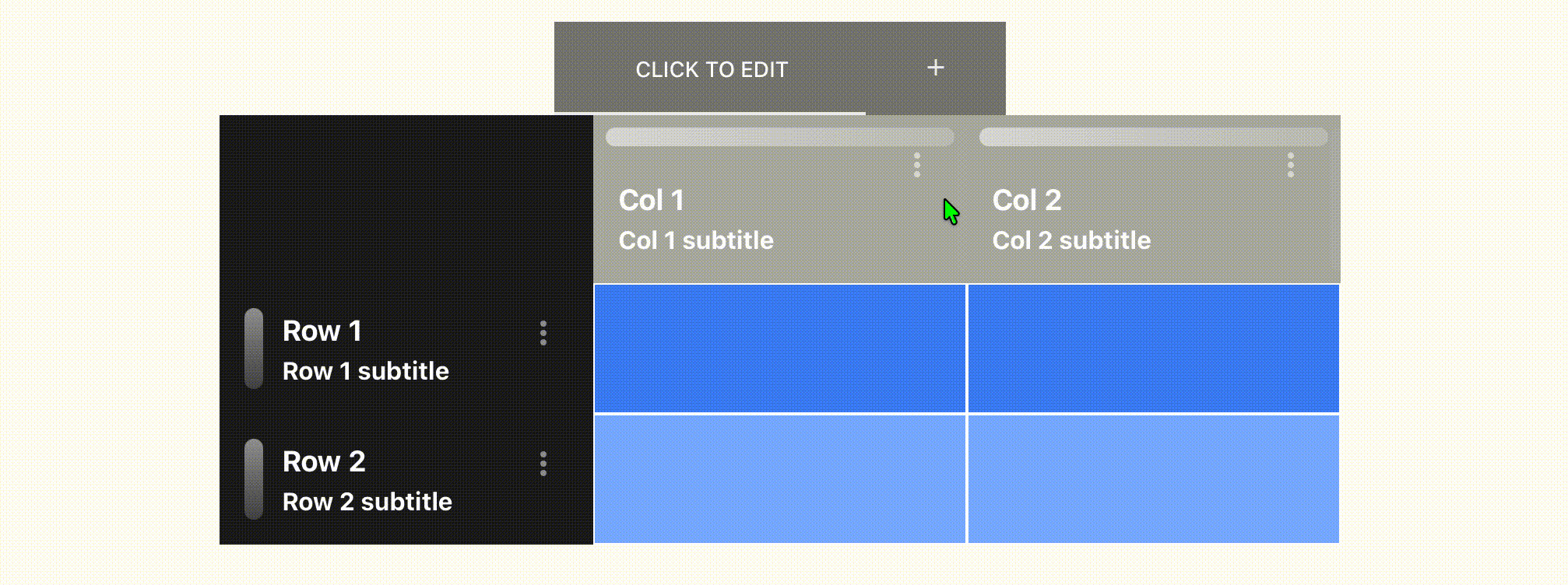The height and width of the screenshot is (585, 1568).
Task: Grab the Row 2 vertical drag handle
Action: pos(253,478)
